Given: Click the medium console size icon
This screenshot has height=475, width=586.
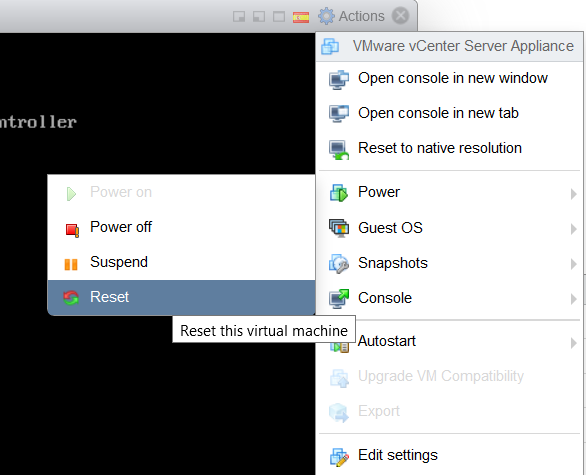Looking at the screenshot, I should [x=259, y=17].
